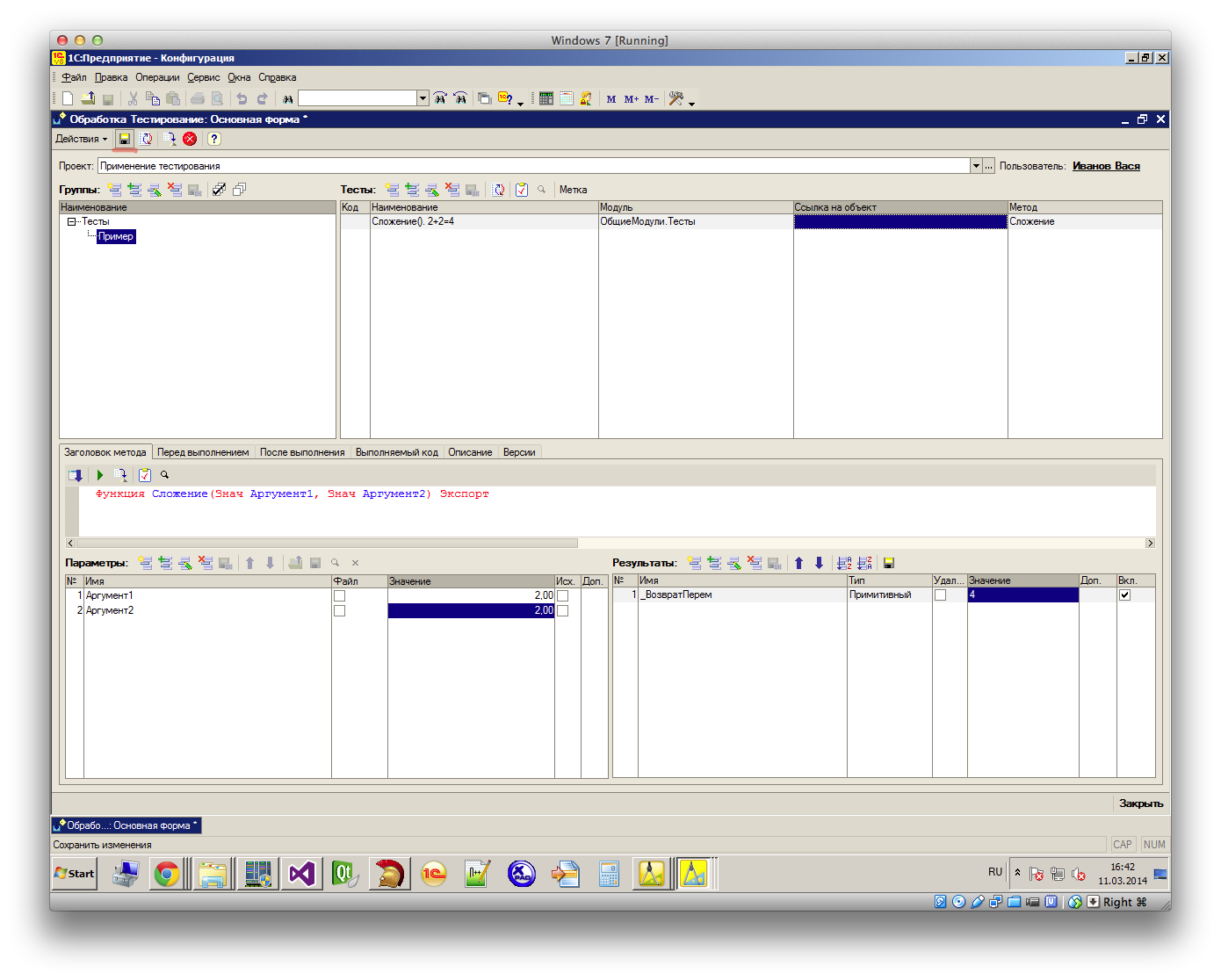This screenshot has height=980, width=1221.
Task: Click the save icon in the Результаты toolbar
Action: click(x=889, y=563)
